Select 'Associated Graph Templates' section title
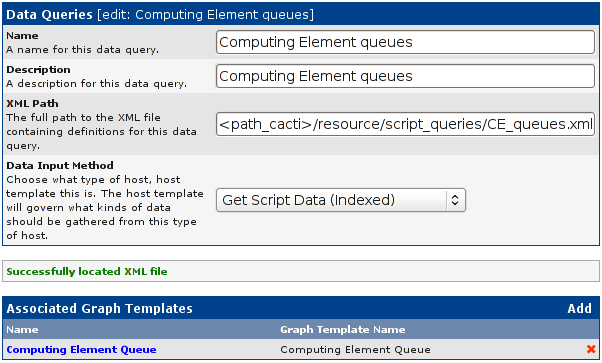Viewport: 602px width, 363px height. 99,308
